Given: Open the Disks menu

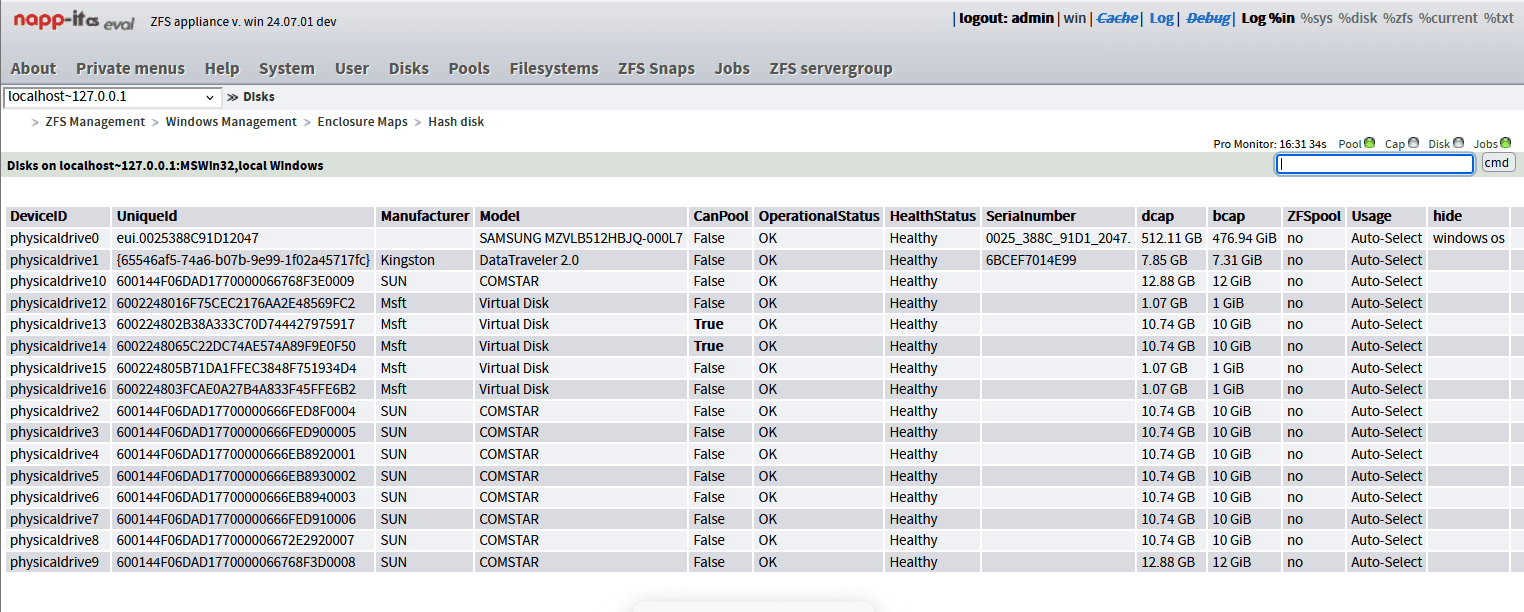Looking at the screenshot, I should 409,68.
